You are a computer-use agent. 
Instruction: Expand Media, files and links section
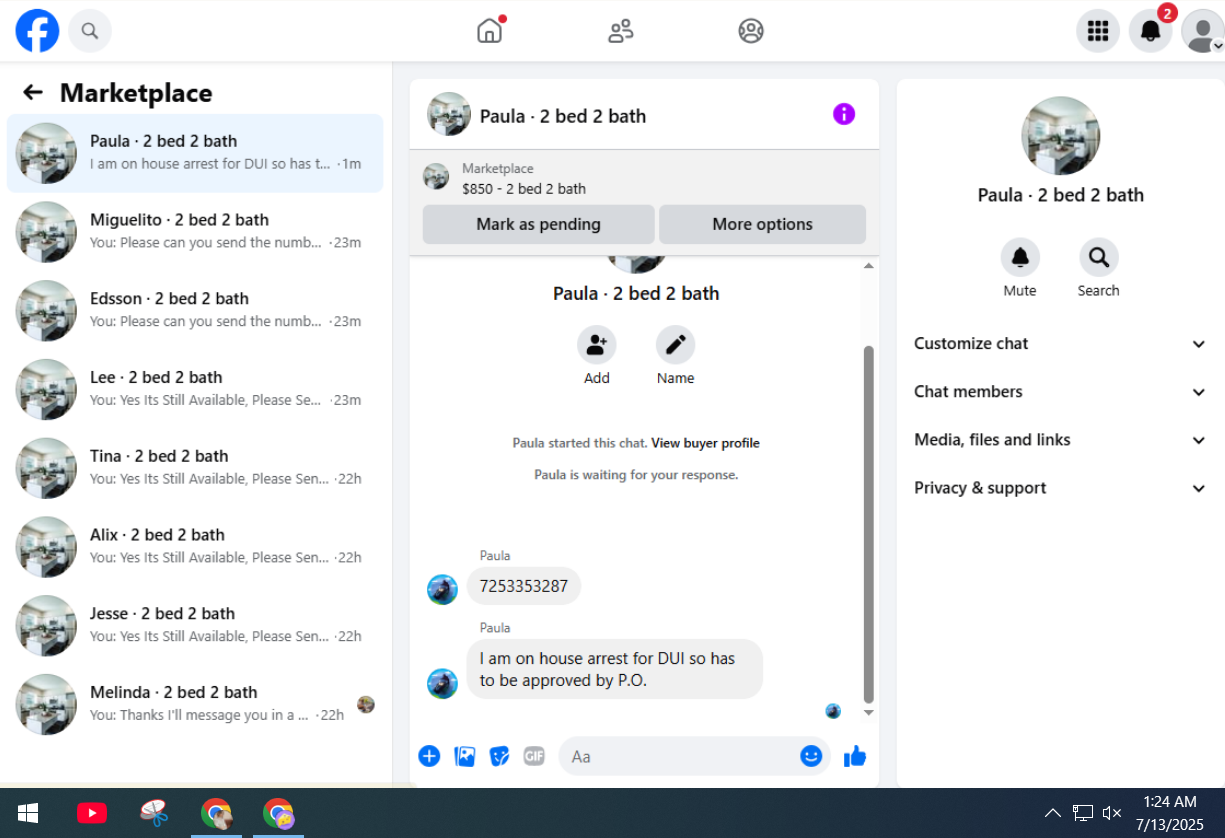(x=1060, y=439)
